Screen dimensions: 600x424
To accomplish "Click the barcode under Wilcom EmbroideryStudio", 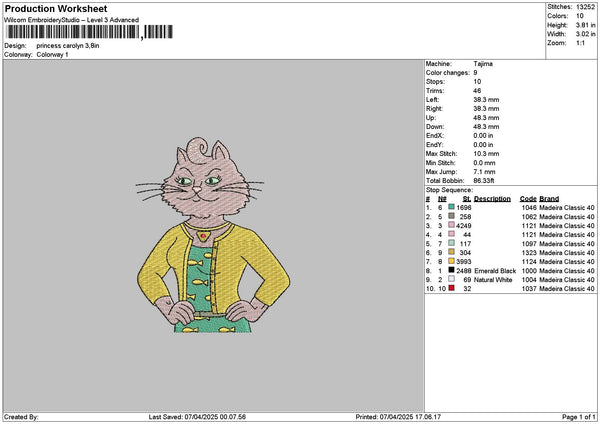I will point(71,34).
